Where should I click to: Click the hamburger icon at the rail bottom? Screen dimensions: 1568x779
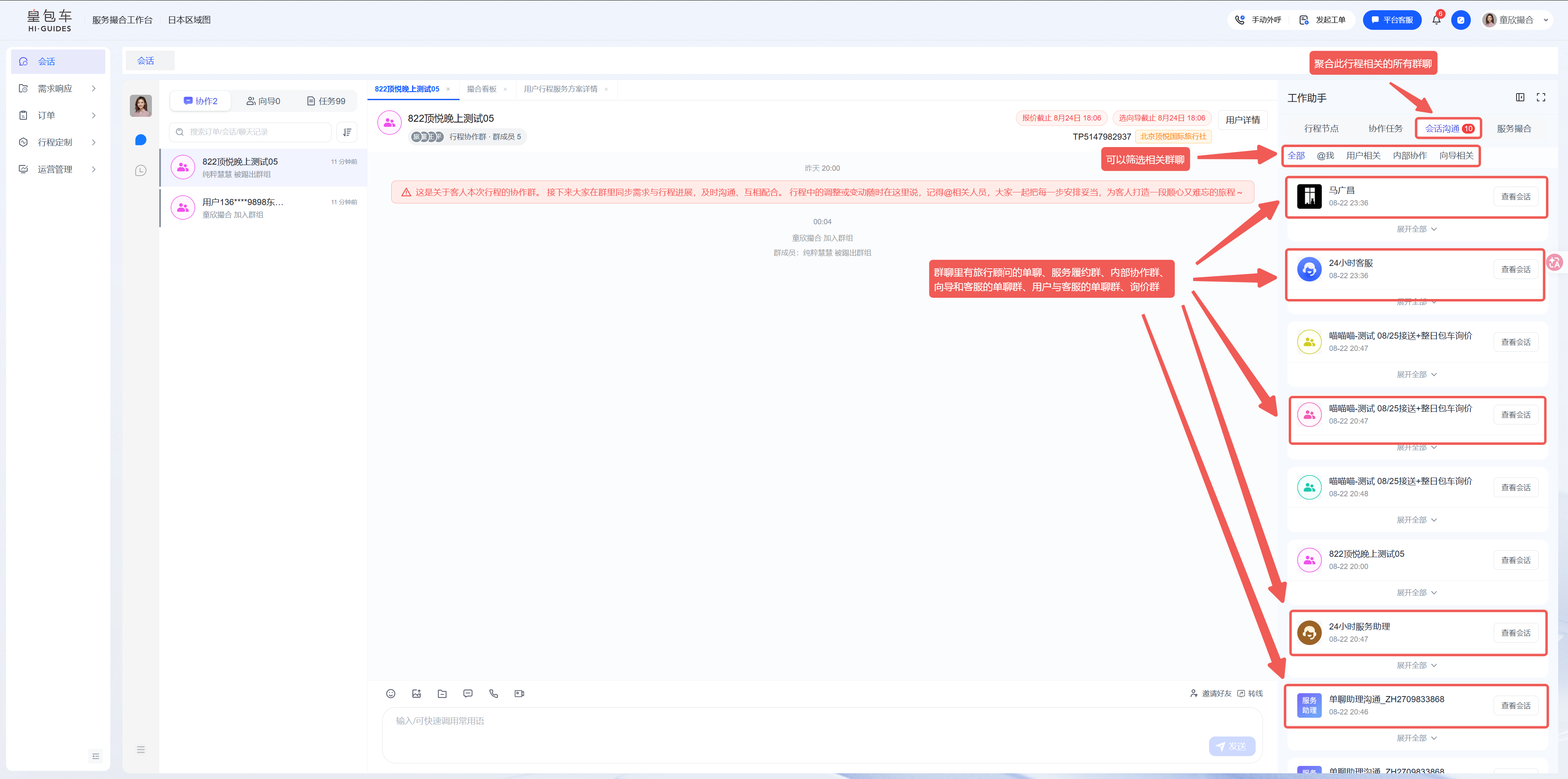[x=140, y=750]
